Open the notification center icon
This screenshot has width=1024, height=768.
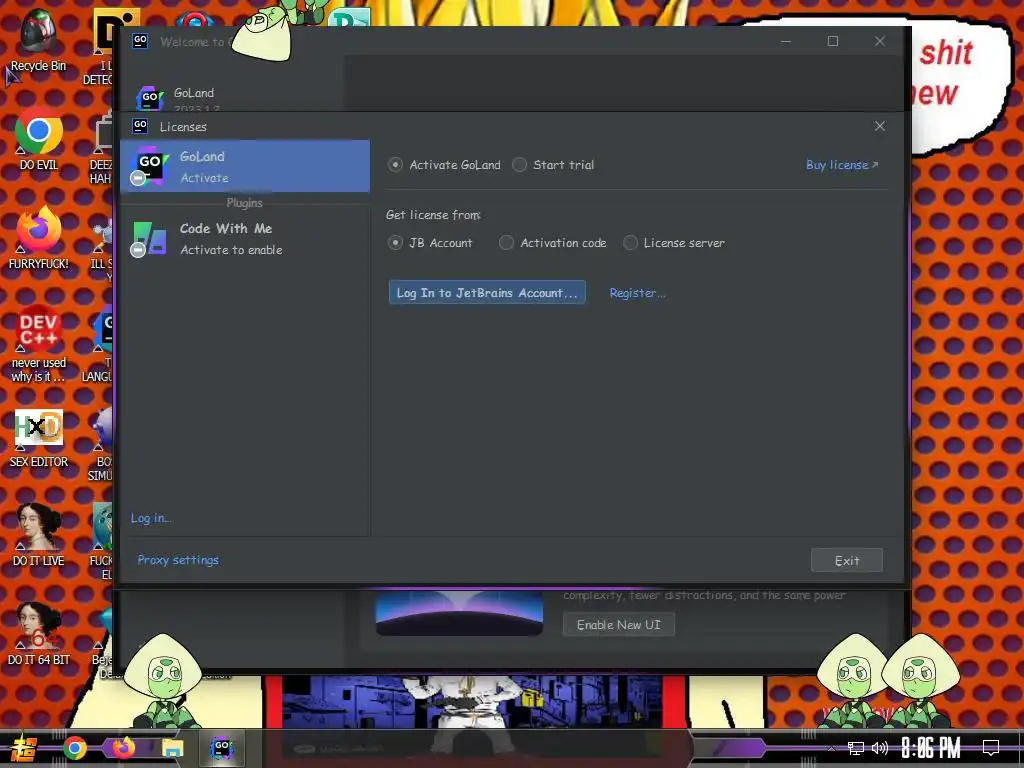coord(991,748)
